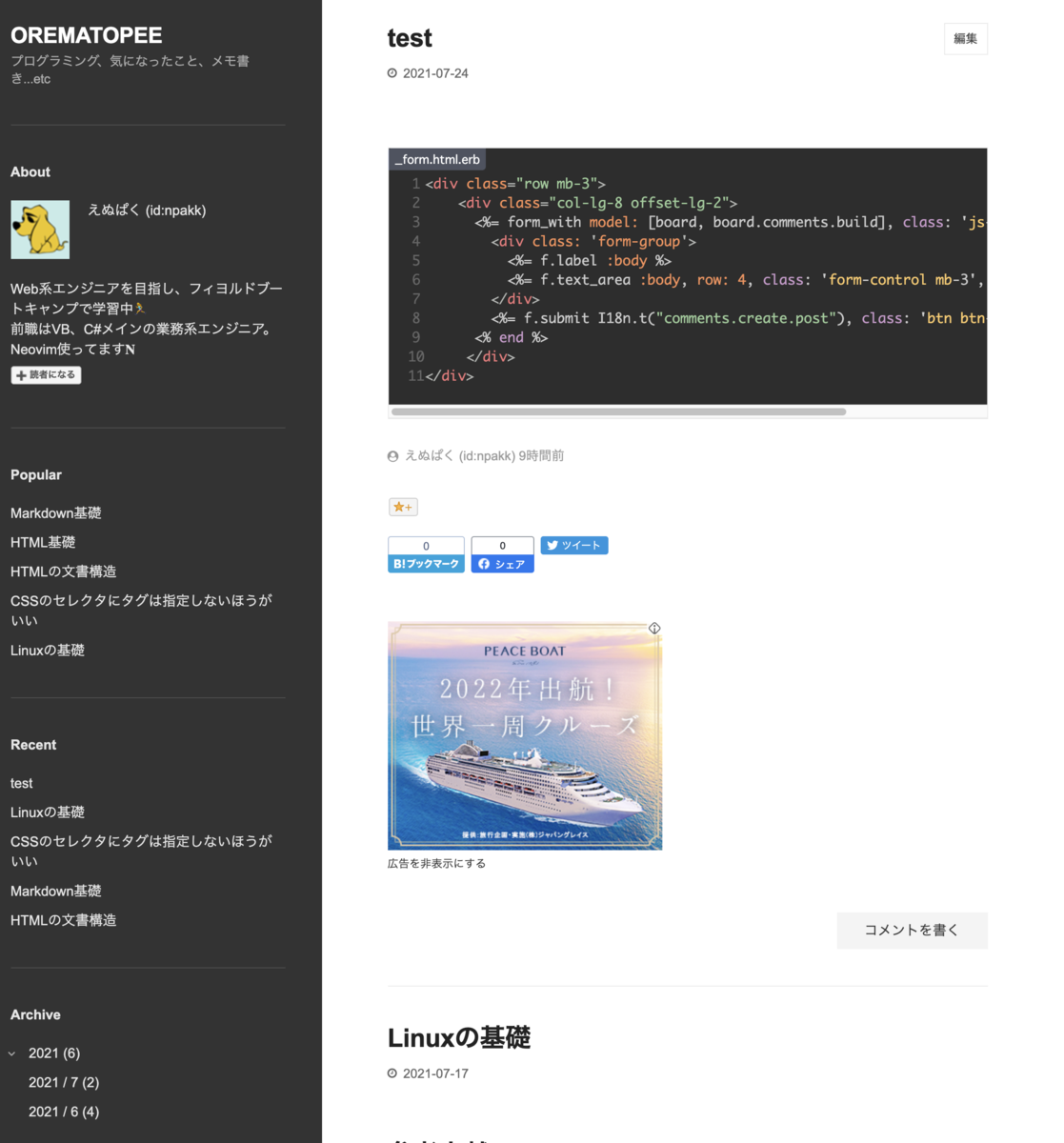The width and height of the screenshot is (1064, 1143).
Task: Click the えぬぱく (id:npakk) 9時間前 author line
Action: pos(475,456)
